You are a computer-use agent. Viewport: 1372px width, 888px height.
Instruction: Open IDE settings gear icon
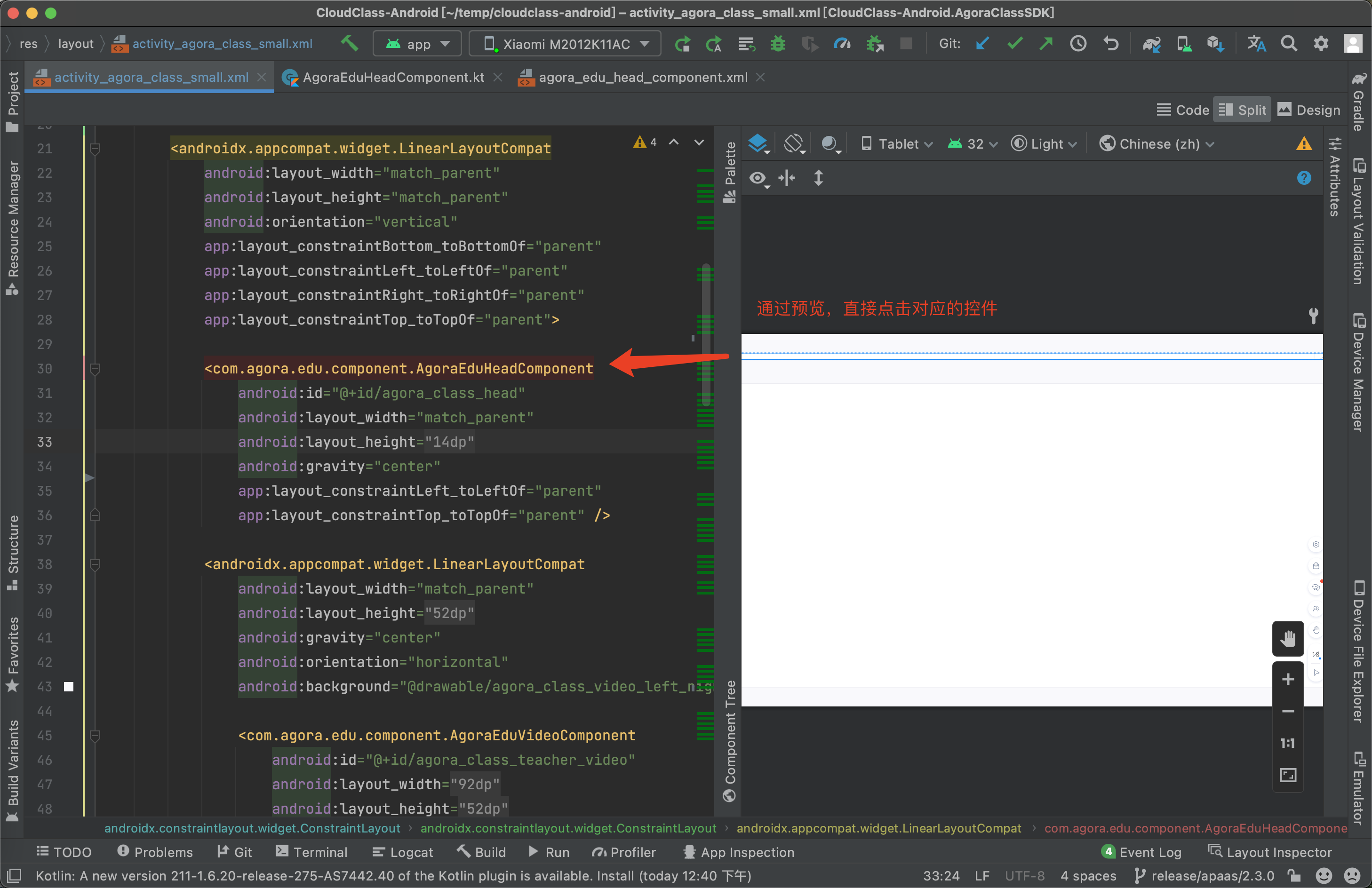(x=1321, y=44)
